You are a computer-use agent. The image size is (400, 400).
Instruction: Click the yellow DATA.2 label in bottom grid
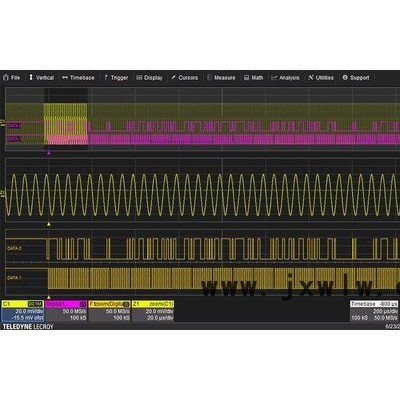point(14,248)
